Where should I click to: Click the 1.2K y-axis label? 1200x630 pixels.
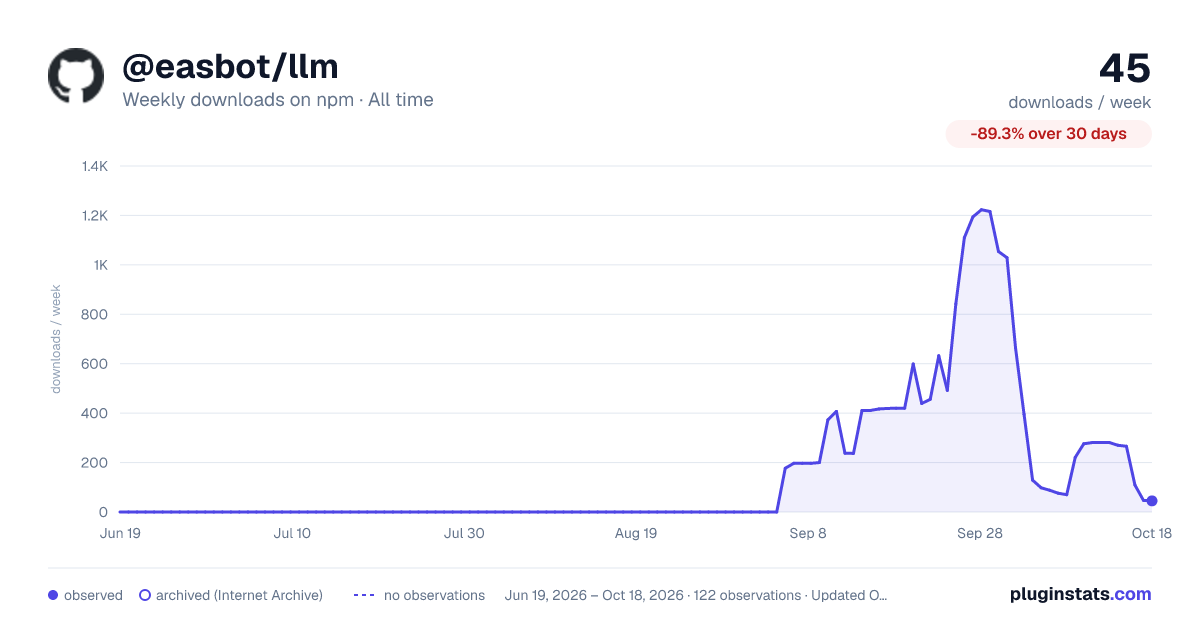pyautogui.click(x=94, y=215)
